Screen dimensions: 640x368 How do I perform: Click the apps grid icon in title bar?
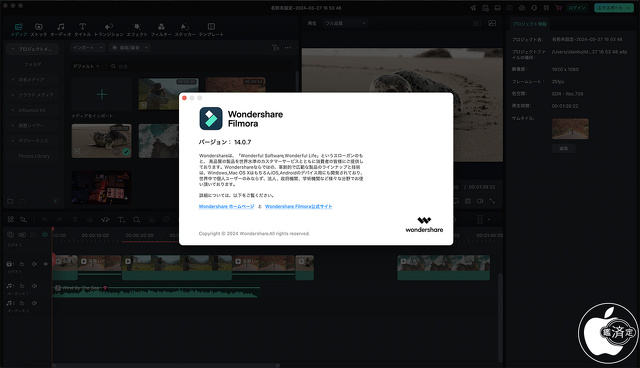pyautogui.click(x=546, y=8)
